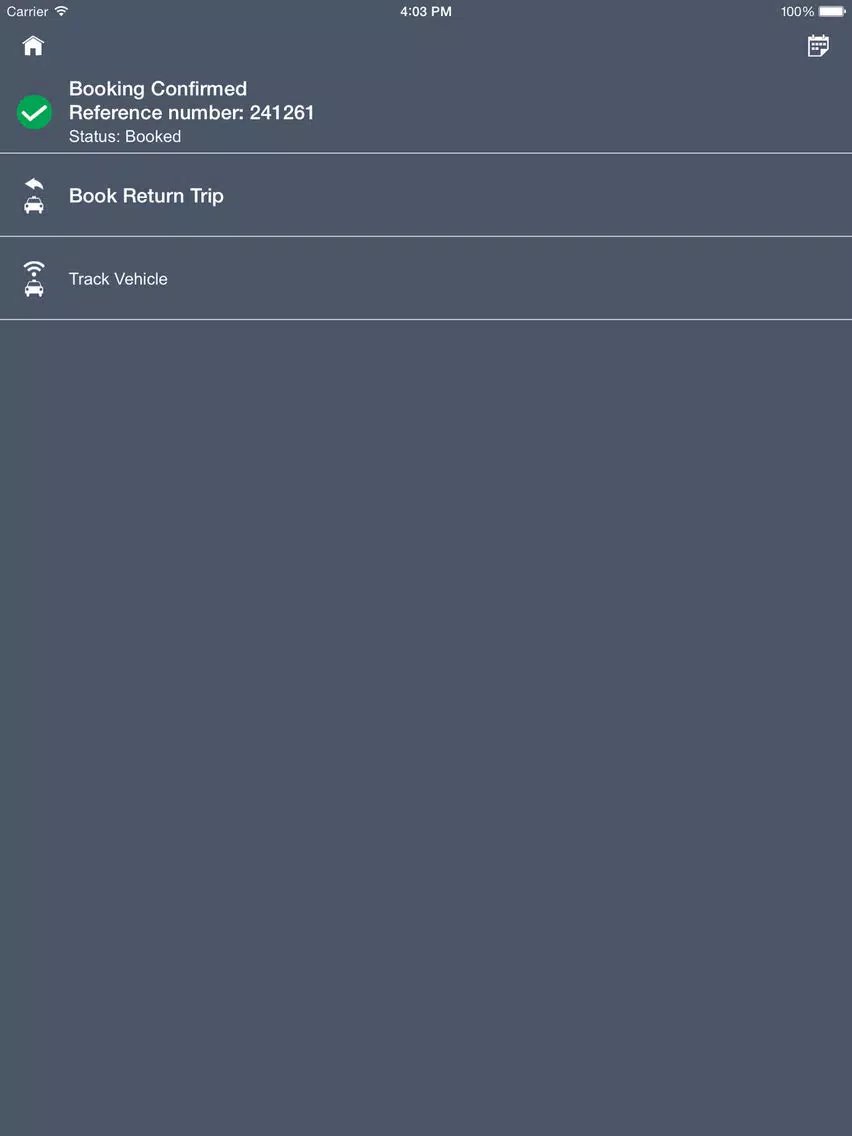Tap the Reference number label
852x1136 pixels.
(156, 112)
